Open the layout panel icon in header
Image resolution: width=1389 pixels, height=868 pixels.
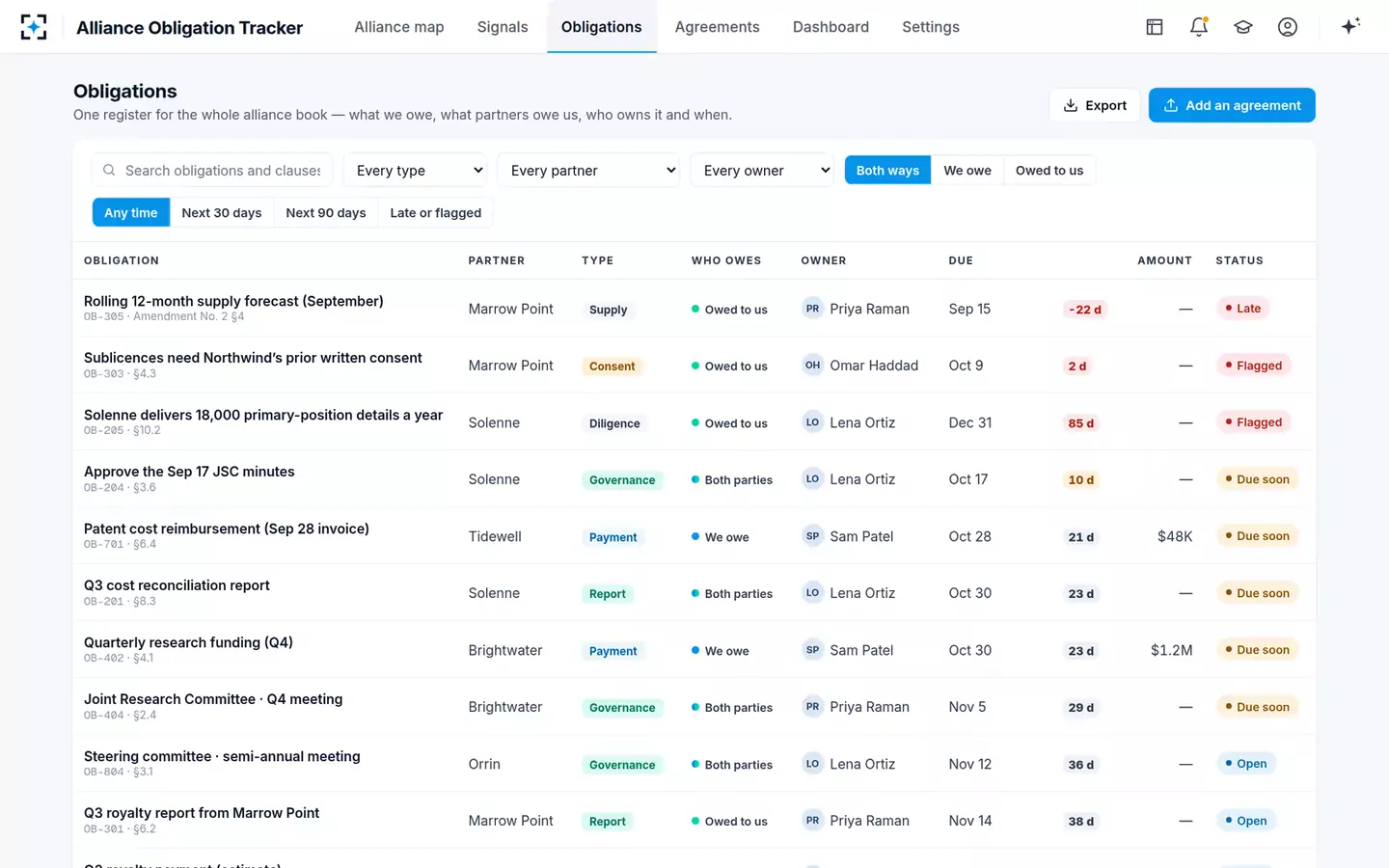click(1155, 27)
